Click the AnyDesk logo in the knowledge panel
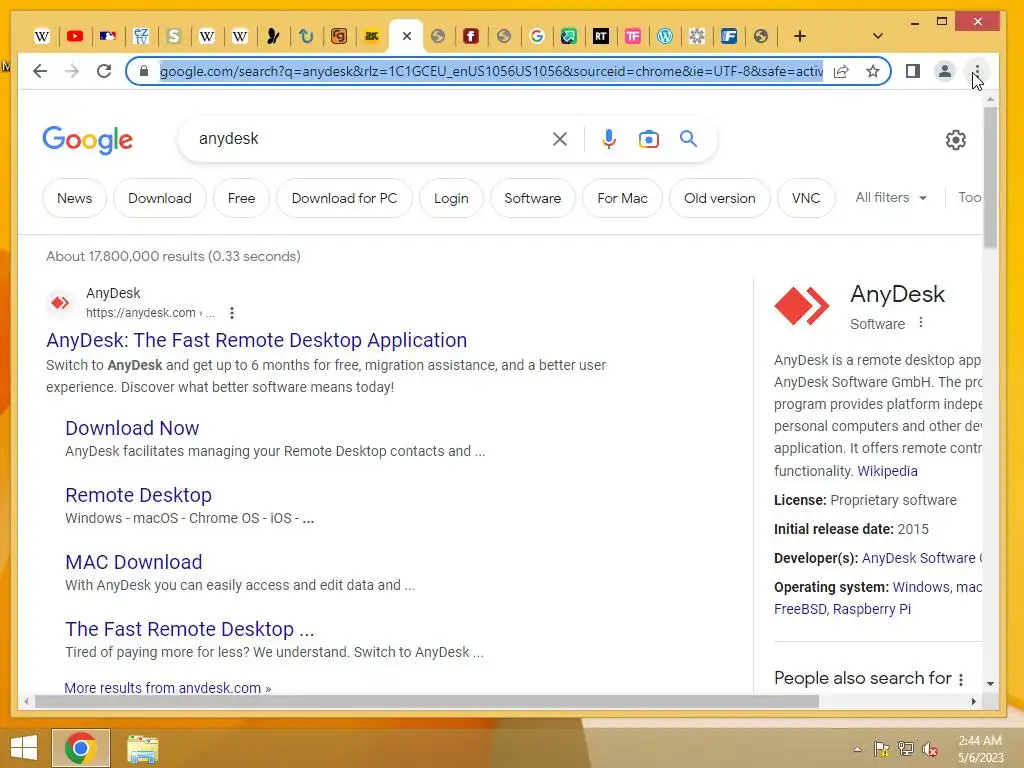Screen dimensions: 1024x768 (x=802, y=306)
